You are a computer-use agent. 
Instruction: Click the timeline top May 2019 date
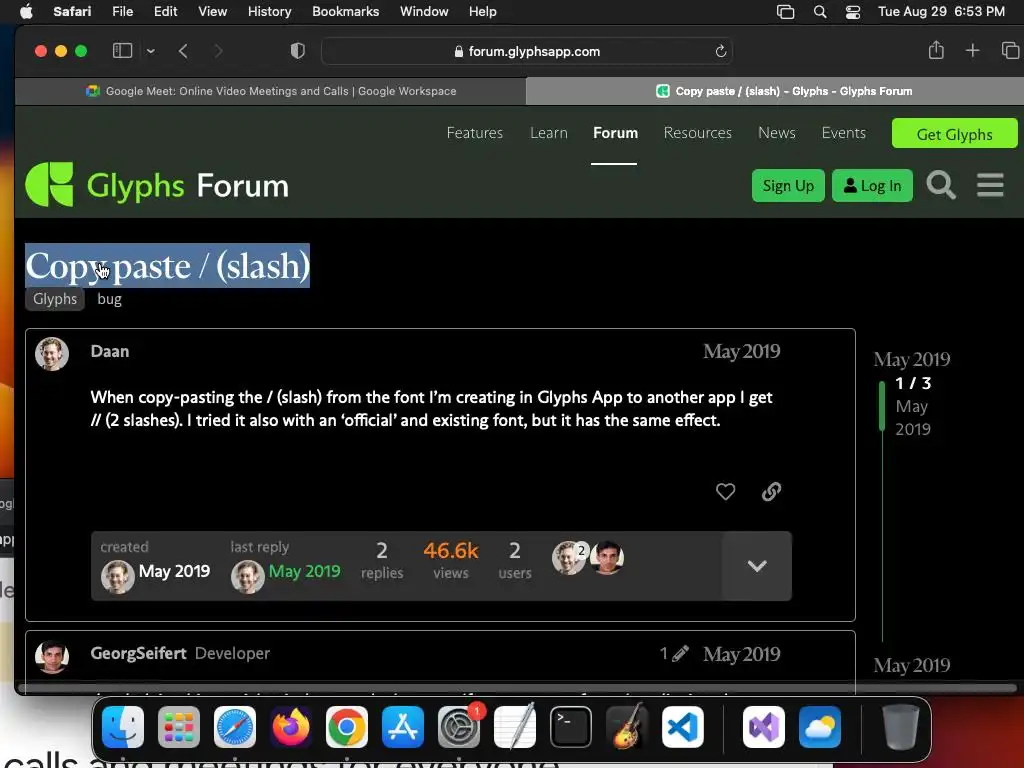click(x=912, y=359)
